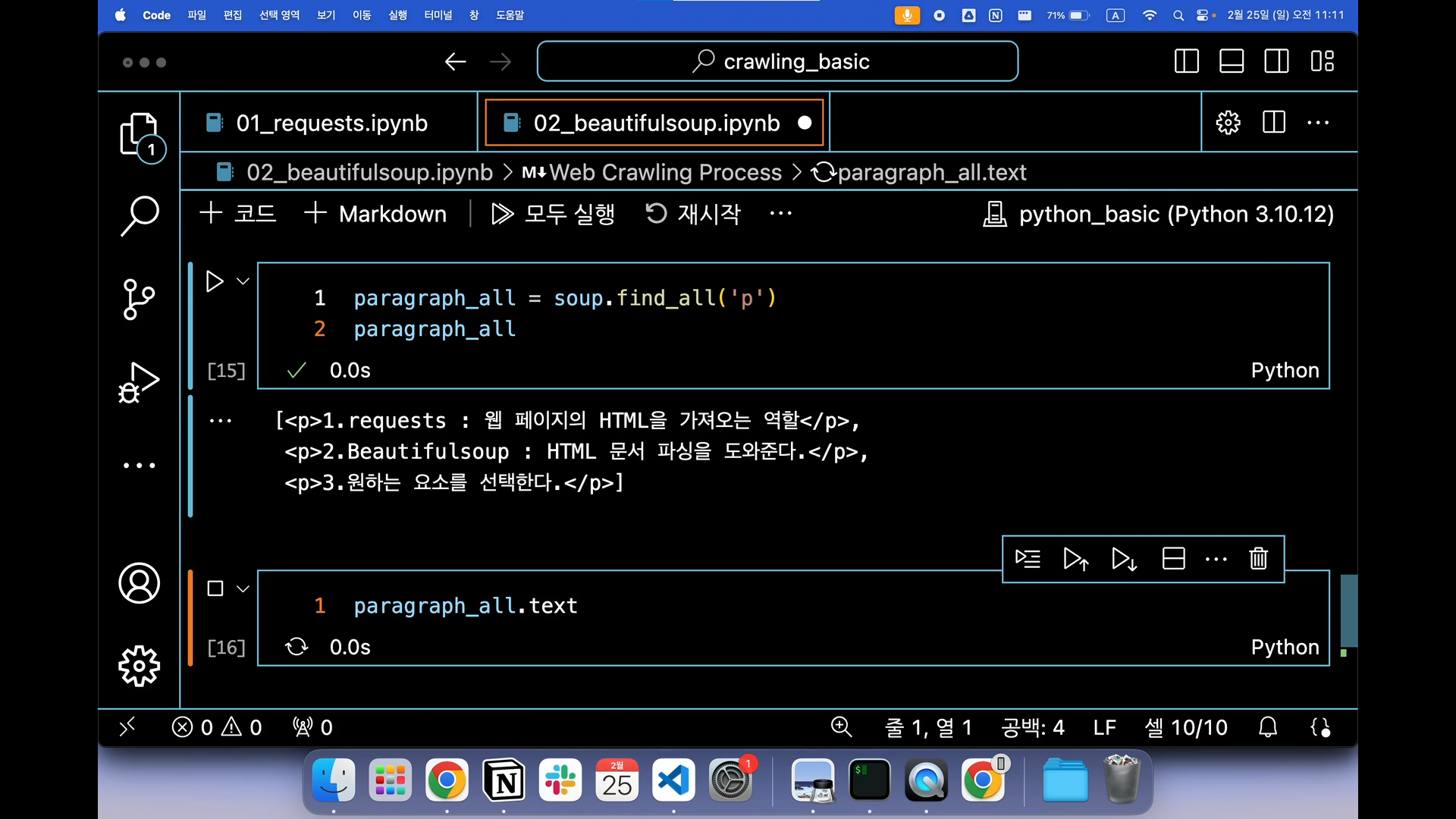Click the 모두 실행 button
Viewport: 1456px width, 819px height.
(554, 214)
